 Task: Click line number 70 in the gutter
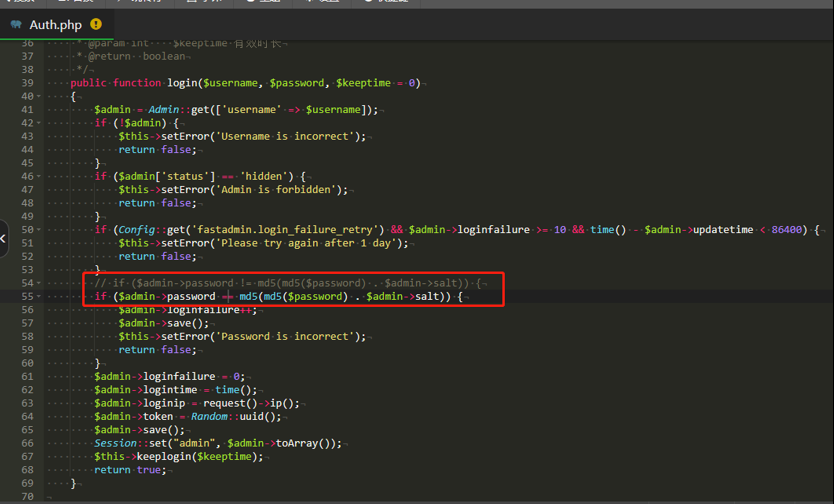(x=27, y=497)
